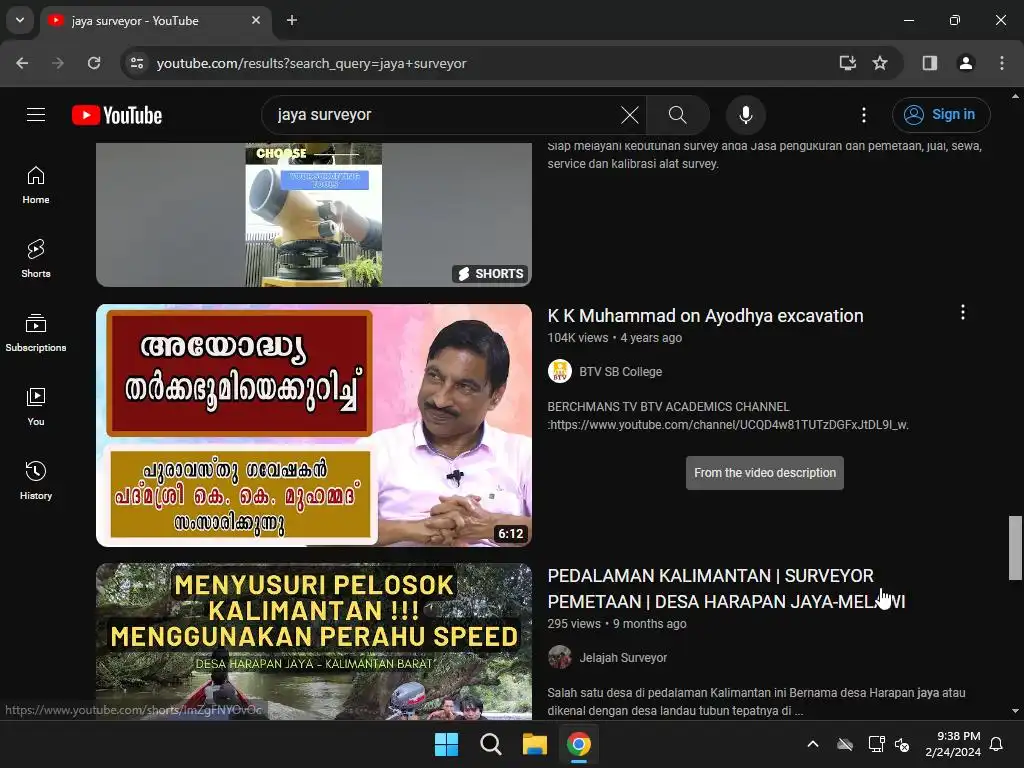Open Pedalaman Kalimantan Surveyor Pemetaan video title
This screenshot has width=1024, height=768.
[x=726, y=588]
